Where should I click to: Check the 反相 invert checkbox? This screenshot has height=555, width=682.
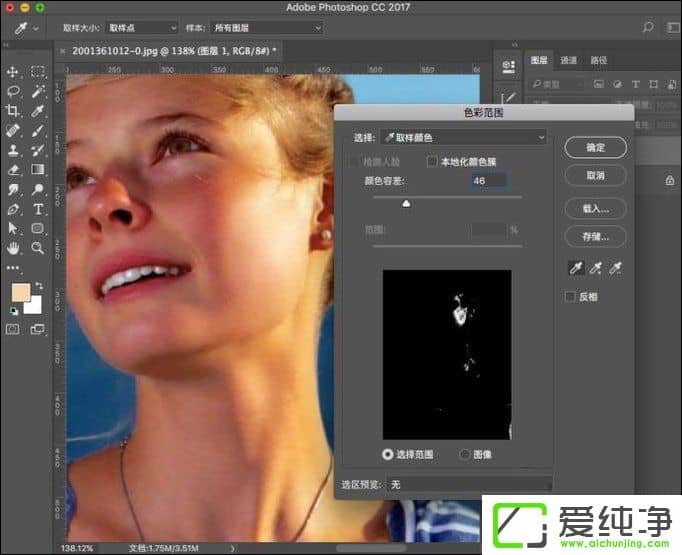(x=570, y=297)
